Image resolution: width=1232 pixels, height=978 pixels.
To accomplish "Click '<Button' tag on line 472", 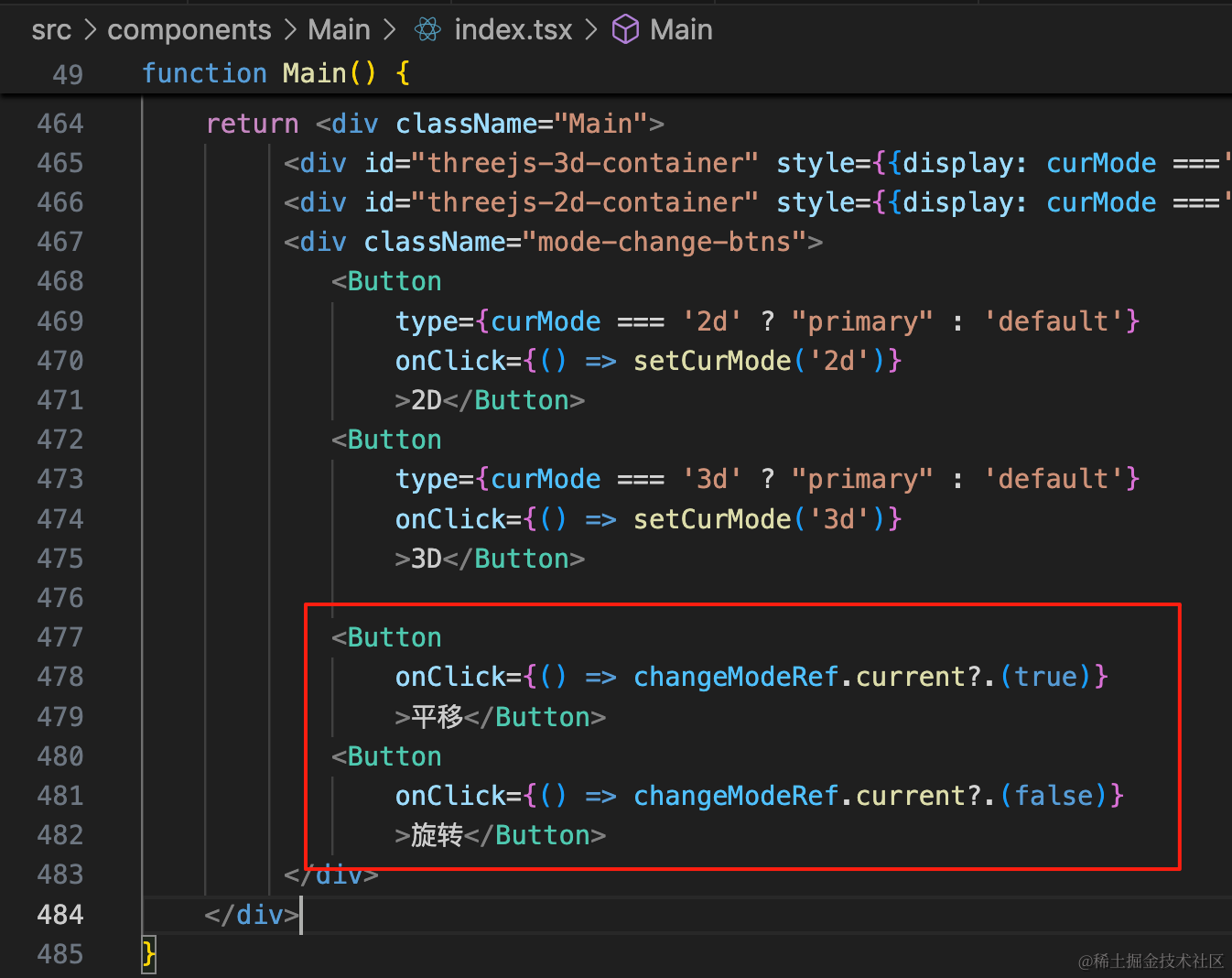I will pyautogui.click(x=386, y=440).
